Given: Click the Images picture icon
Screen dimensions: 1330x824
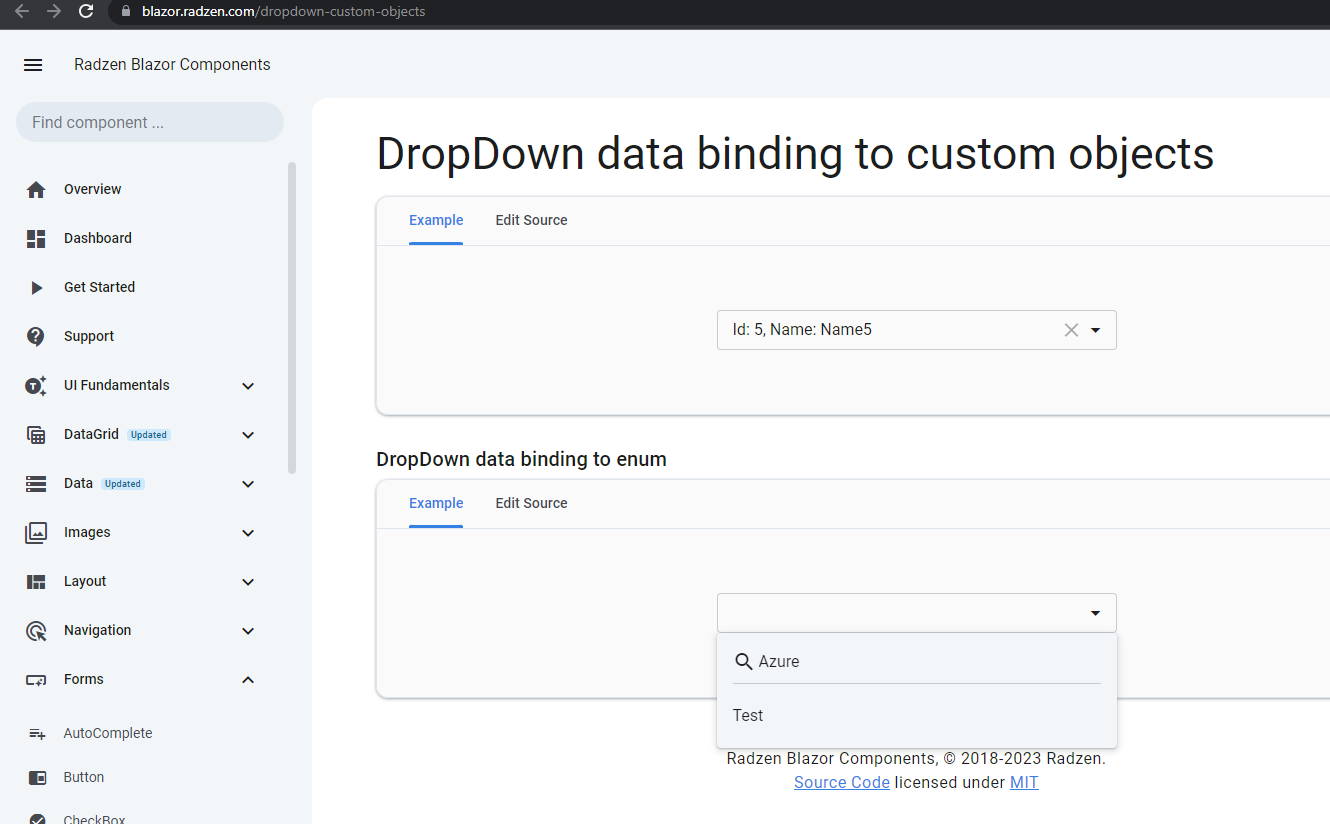Looking at the screenshot, I should point(36,533).
